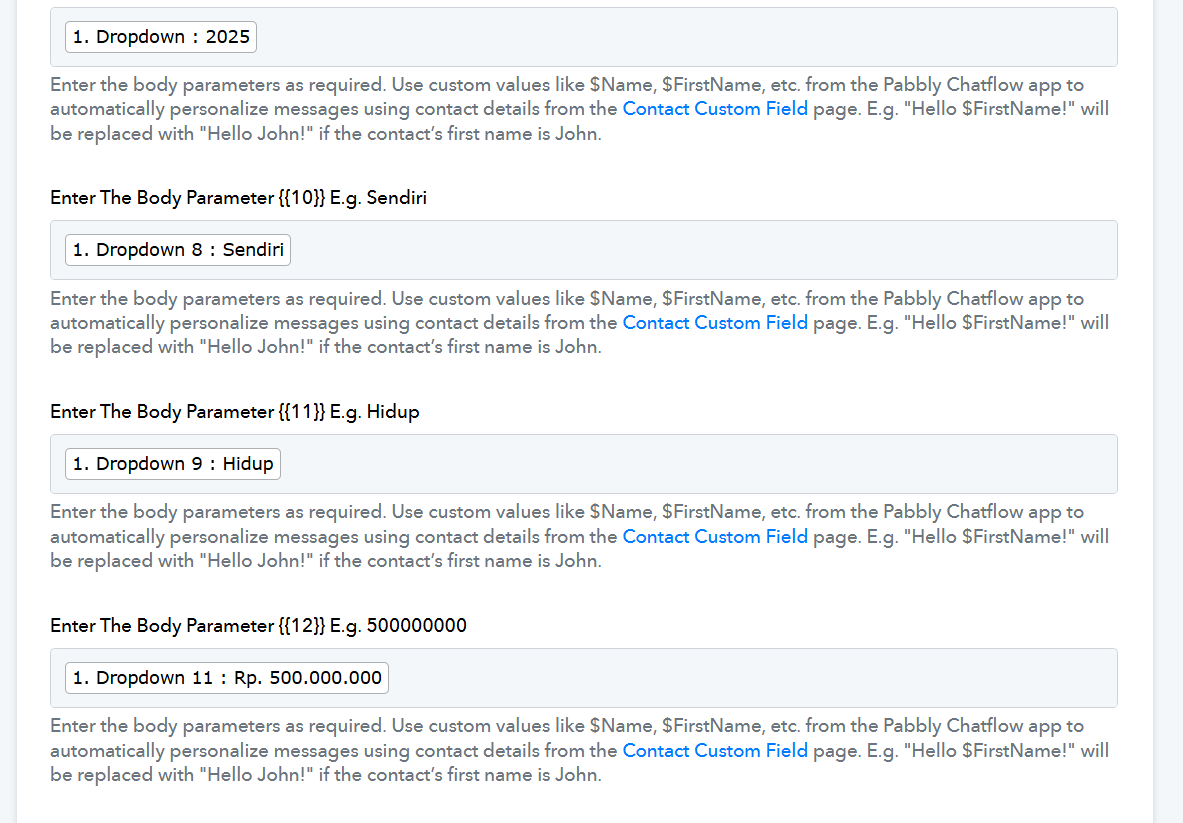Open Contact Custom Field link below the 2025 field
This screenshot has width=1183, height=823.
click(x=715, y=109)
